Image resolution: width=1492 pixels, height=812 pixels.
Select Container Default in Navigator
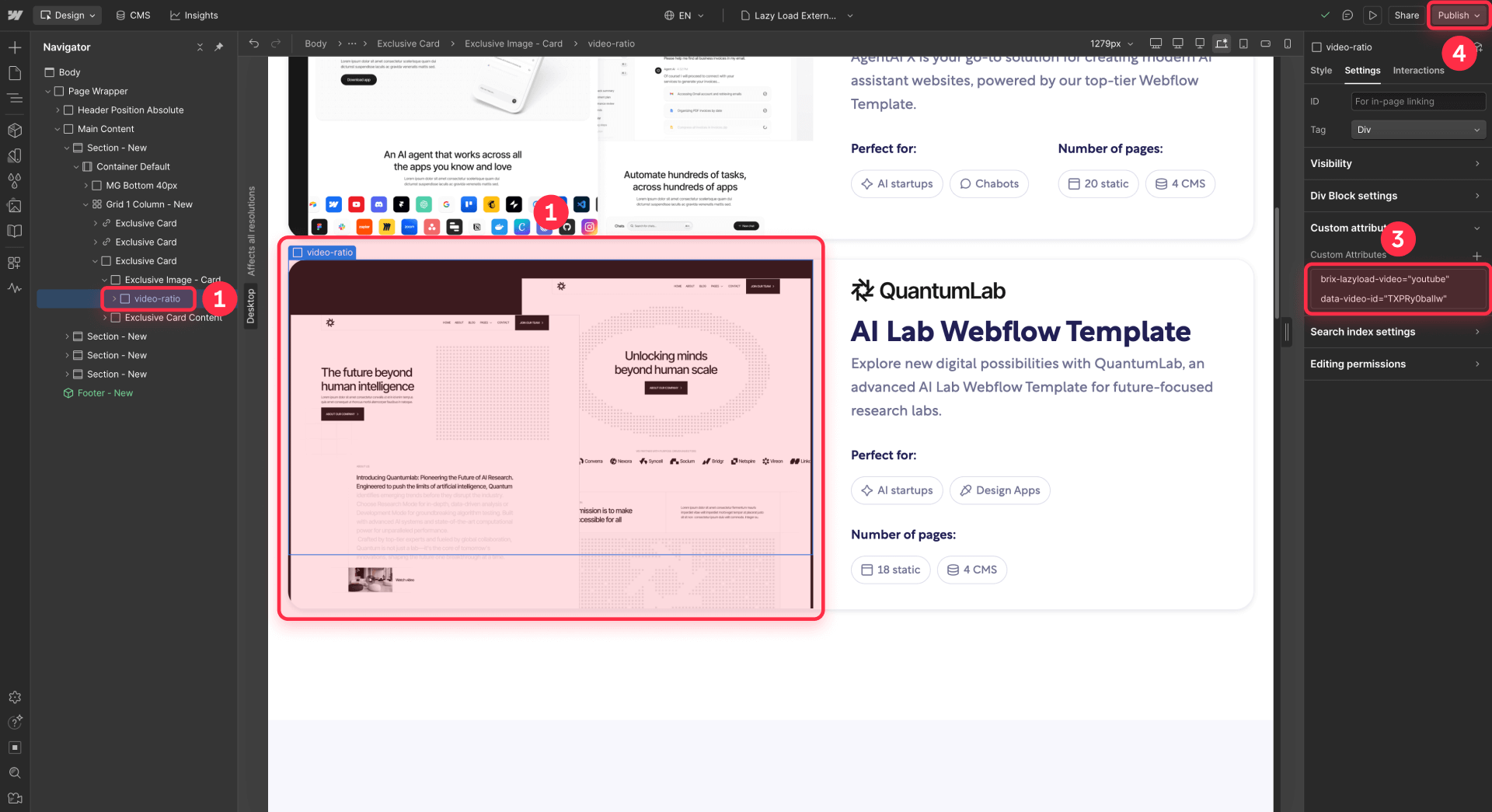pos(133,166)
